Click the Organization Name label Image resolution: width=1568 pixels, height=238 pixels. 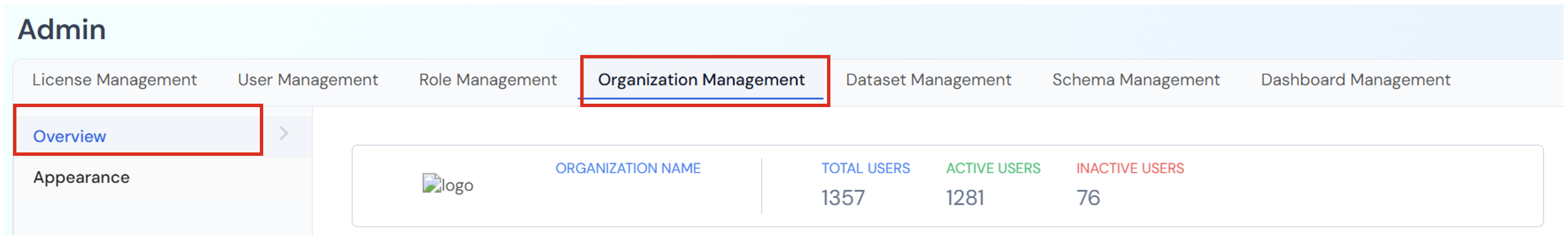(x=628, y=168)
